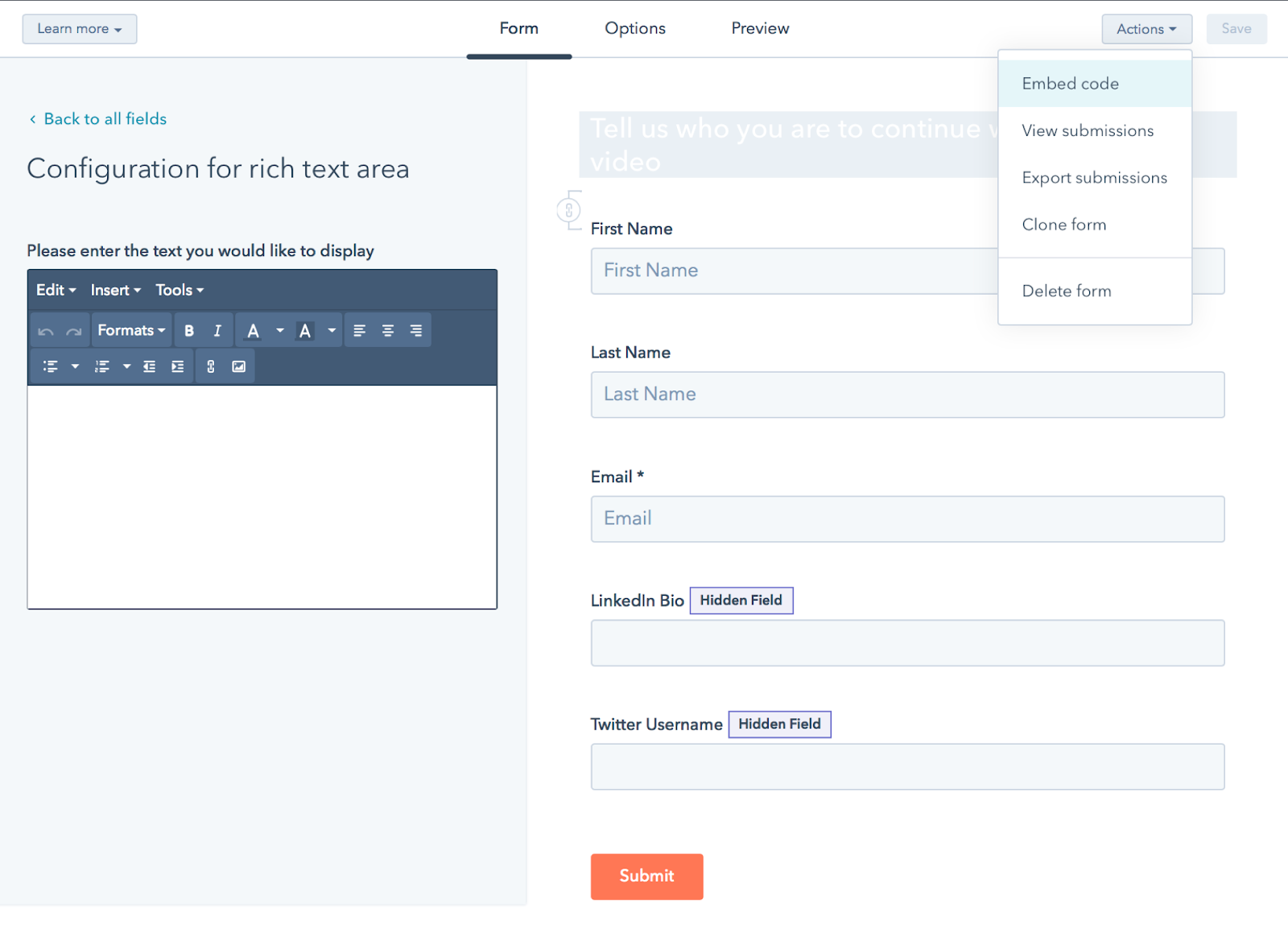Click the align left icon
The image size is (1288, 925).
pyautogui.click(x=360, y=331)
